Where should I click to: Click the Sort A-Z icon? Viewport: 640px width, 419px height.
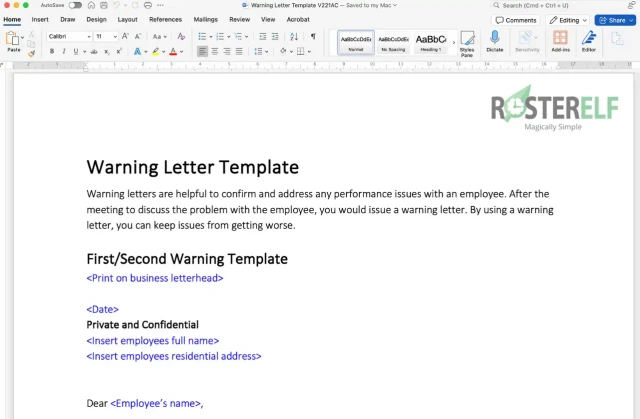294,36
